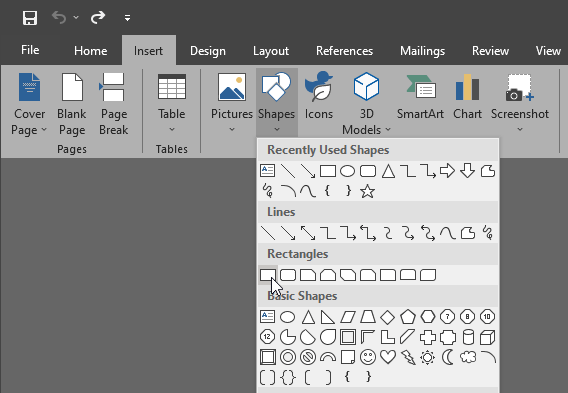The width and height of the screenshot is (568, 393).
Task: Click the Redo arrow icon
Action: click(98, 17)
